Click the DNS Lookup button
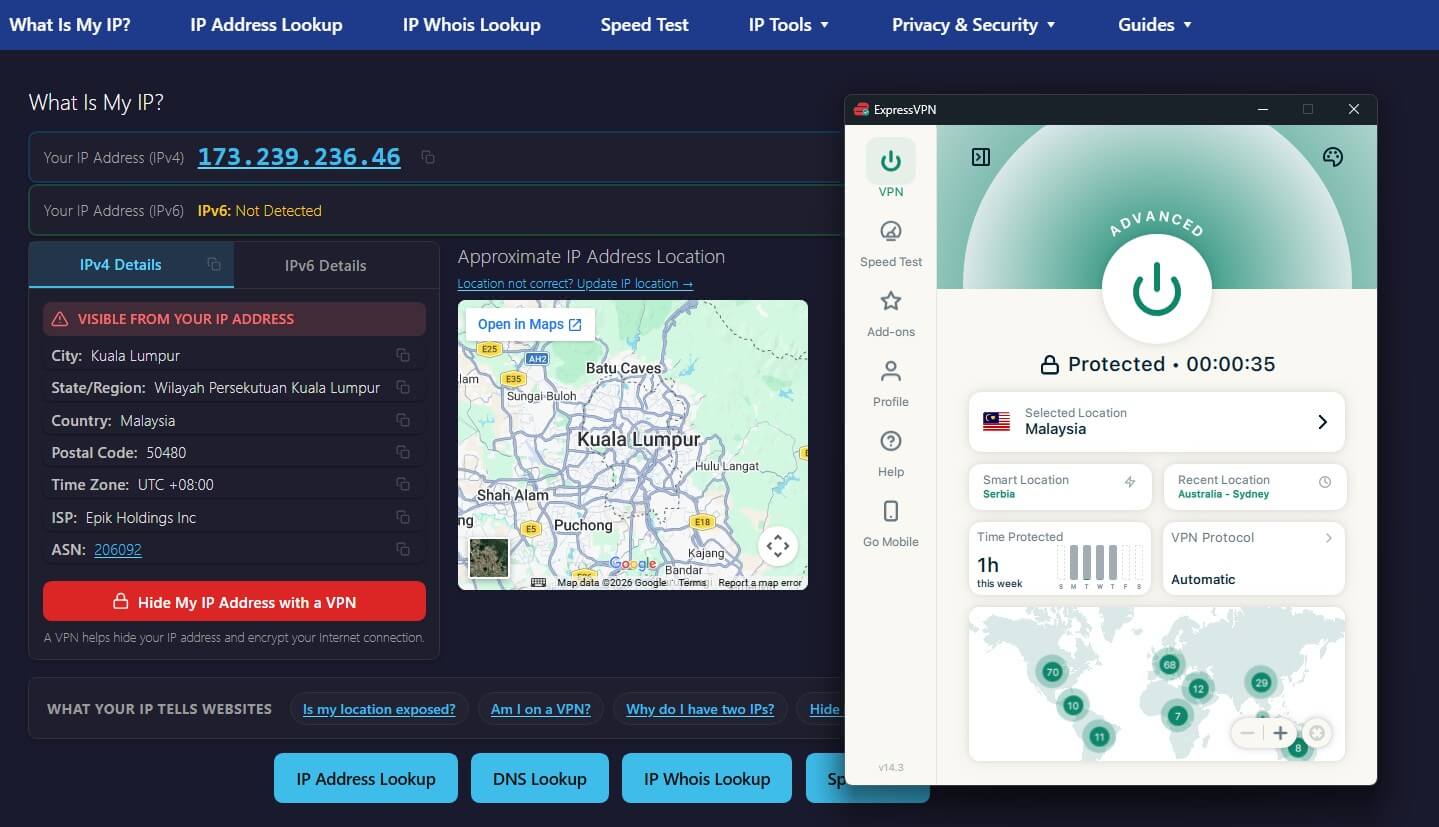This screenshot has height=827, width=1439. tap(539, 778)
